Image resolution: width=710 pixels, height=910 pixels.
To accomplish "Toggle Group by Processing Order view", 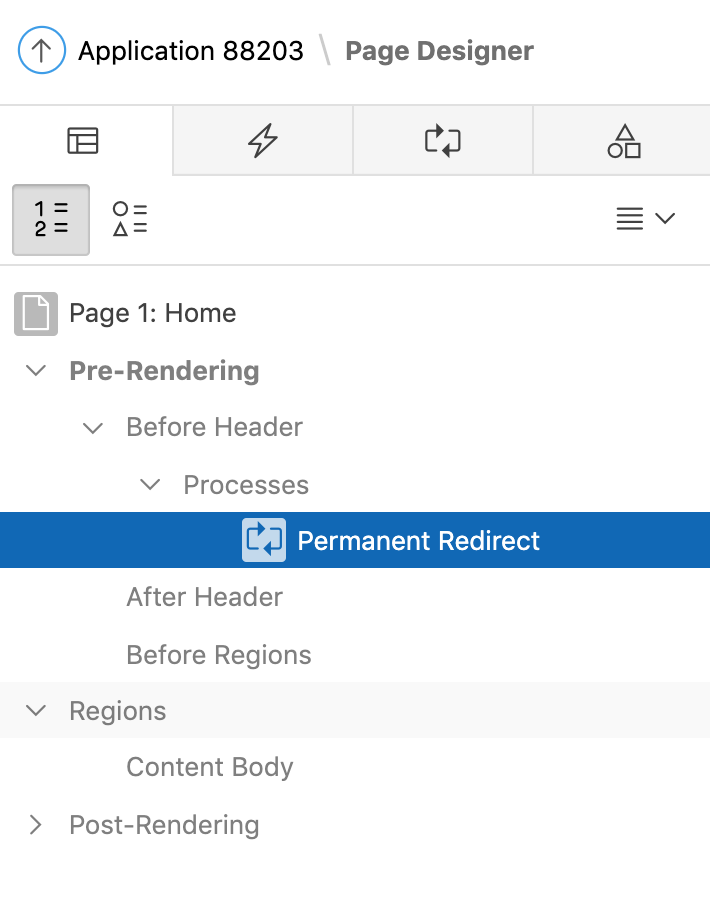I will click(x=51, y=219).
